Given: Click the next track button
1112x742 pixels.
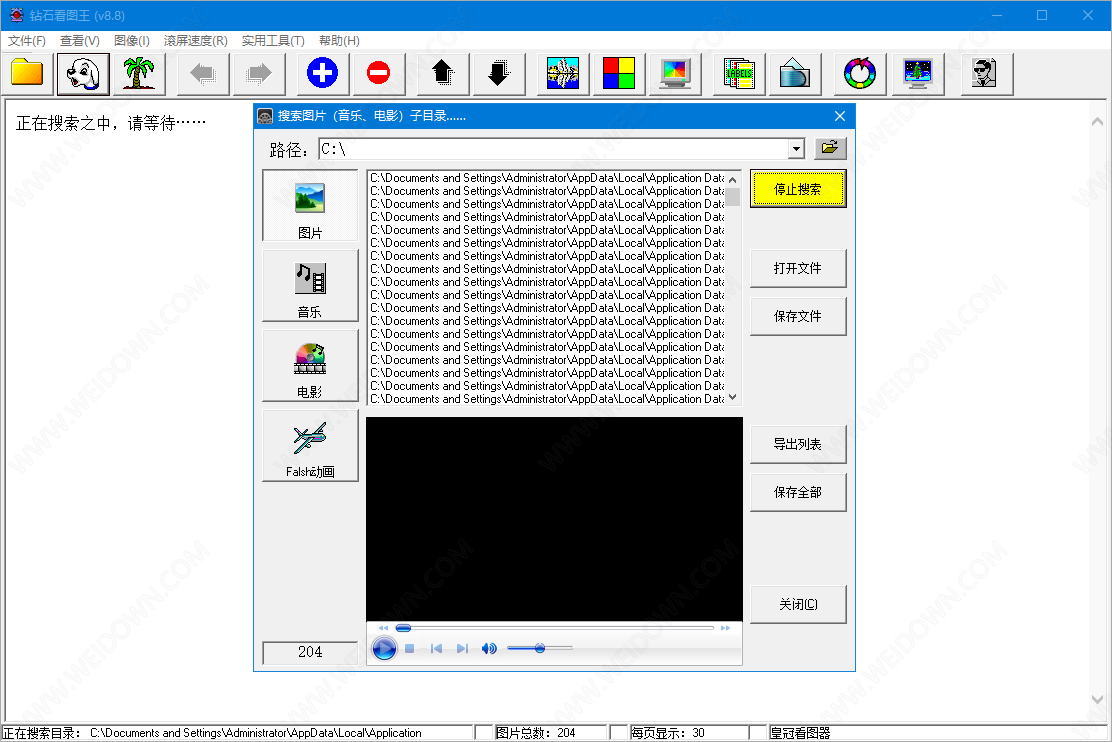Looking at the screenshot, I should (462, 648).
